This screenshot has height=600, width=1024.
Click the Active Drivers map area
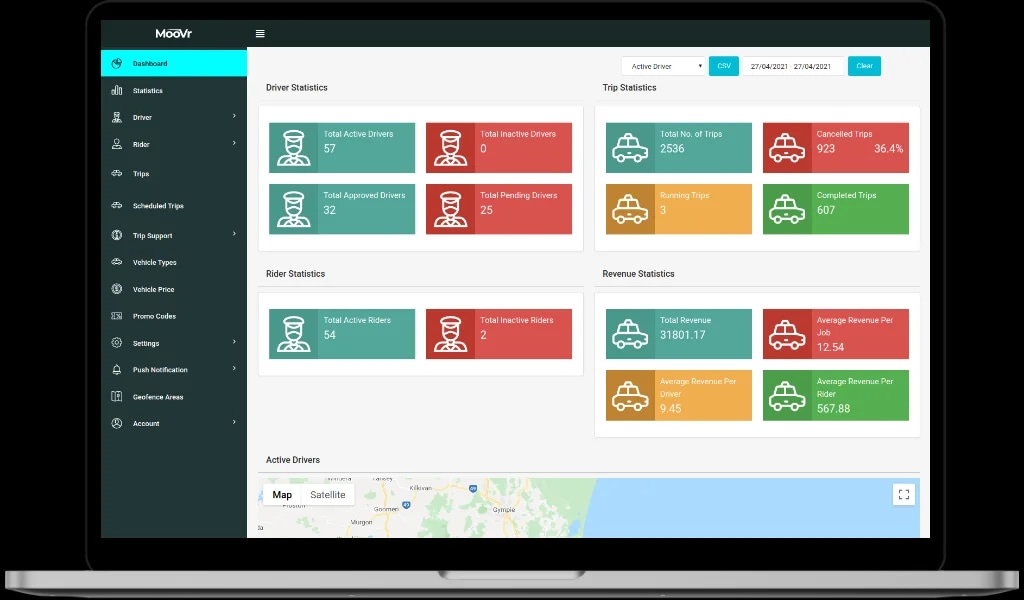click(588, 508)
